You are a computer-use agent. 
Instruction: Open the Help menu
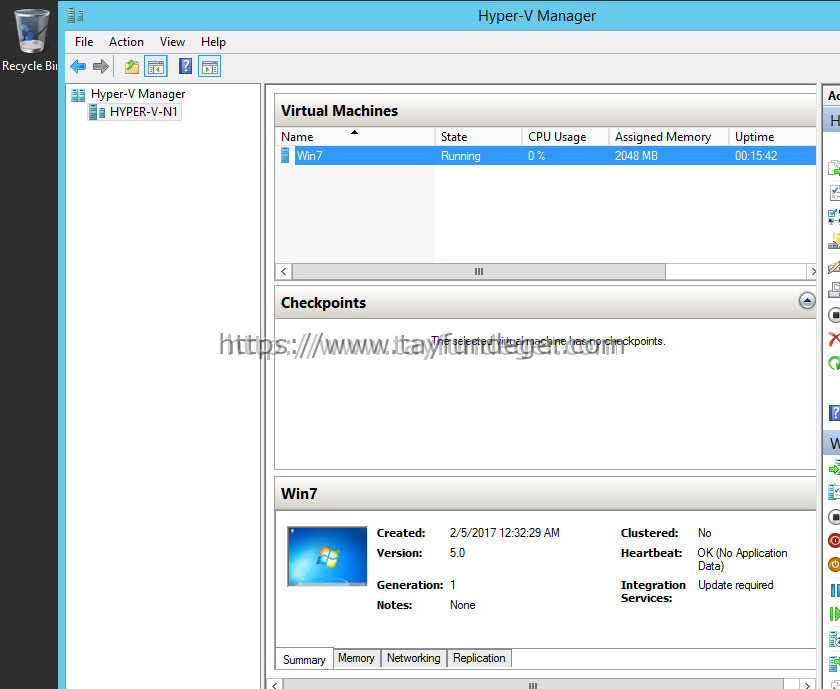[213, 42]
